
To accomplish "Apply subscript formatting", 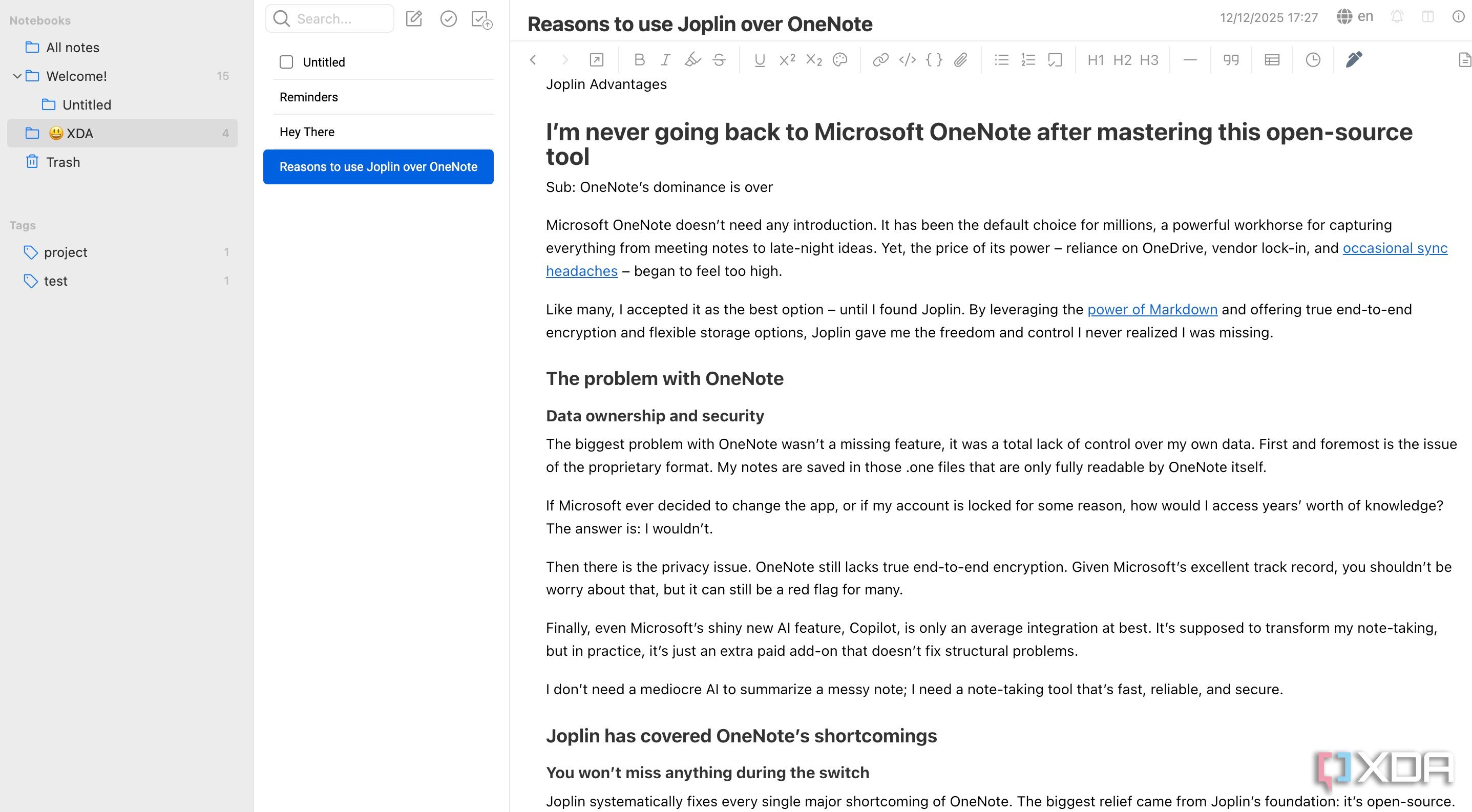I will (x=814, y=60).
